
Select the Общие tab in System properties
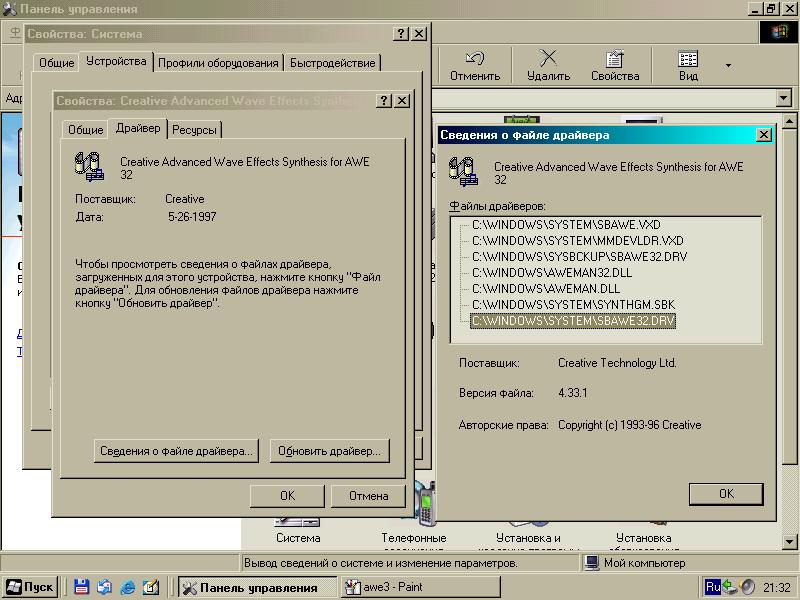click(56, 63)
